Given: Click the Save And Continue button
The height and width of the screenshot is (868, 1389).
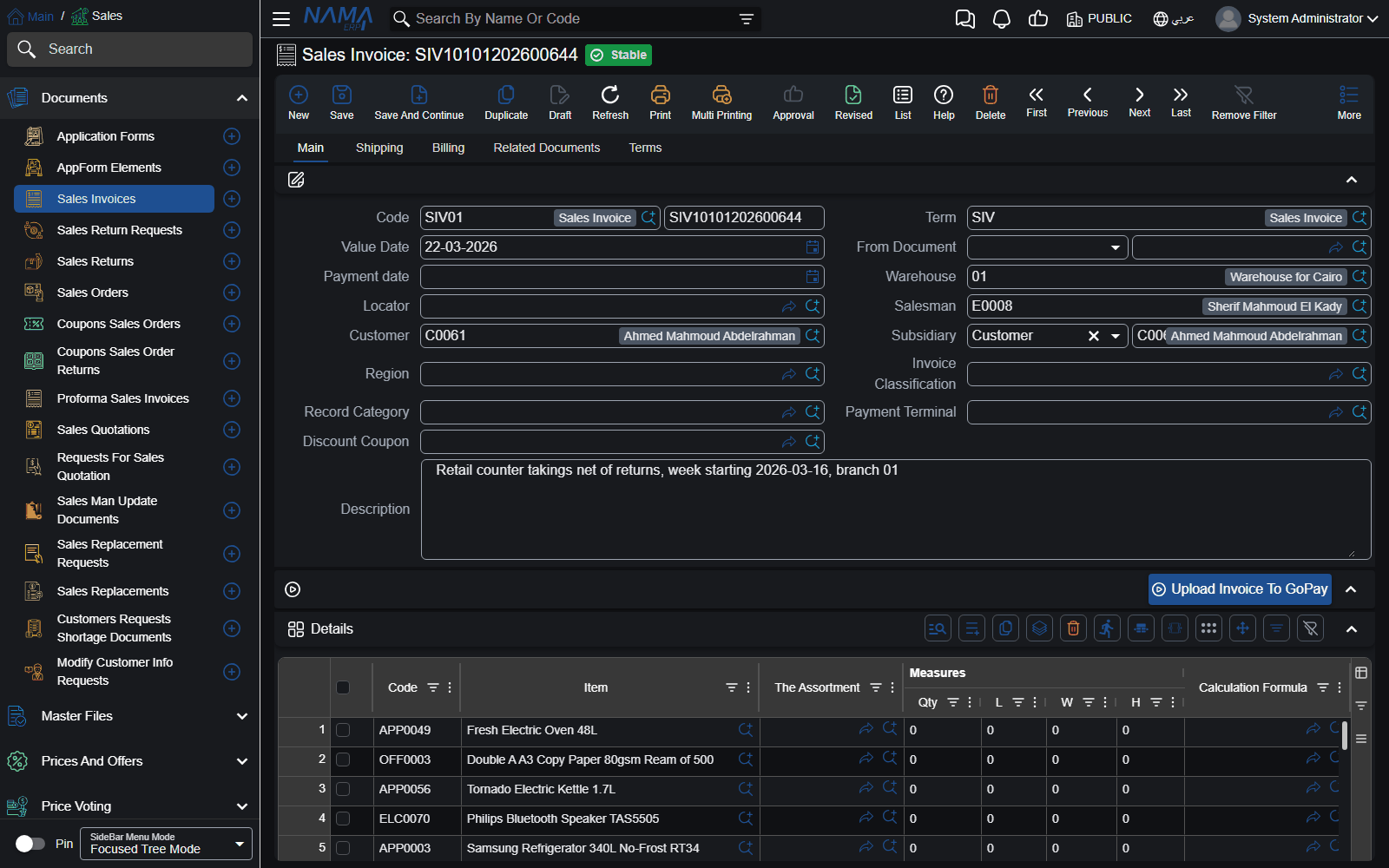Looking at the screenshot, I should [419, 102].
